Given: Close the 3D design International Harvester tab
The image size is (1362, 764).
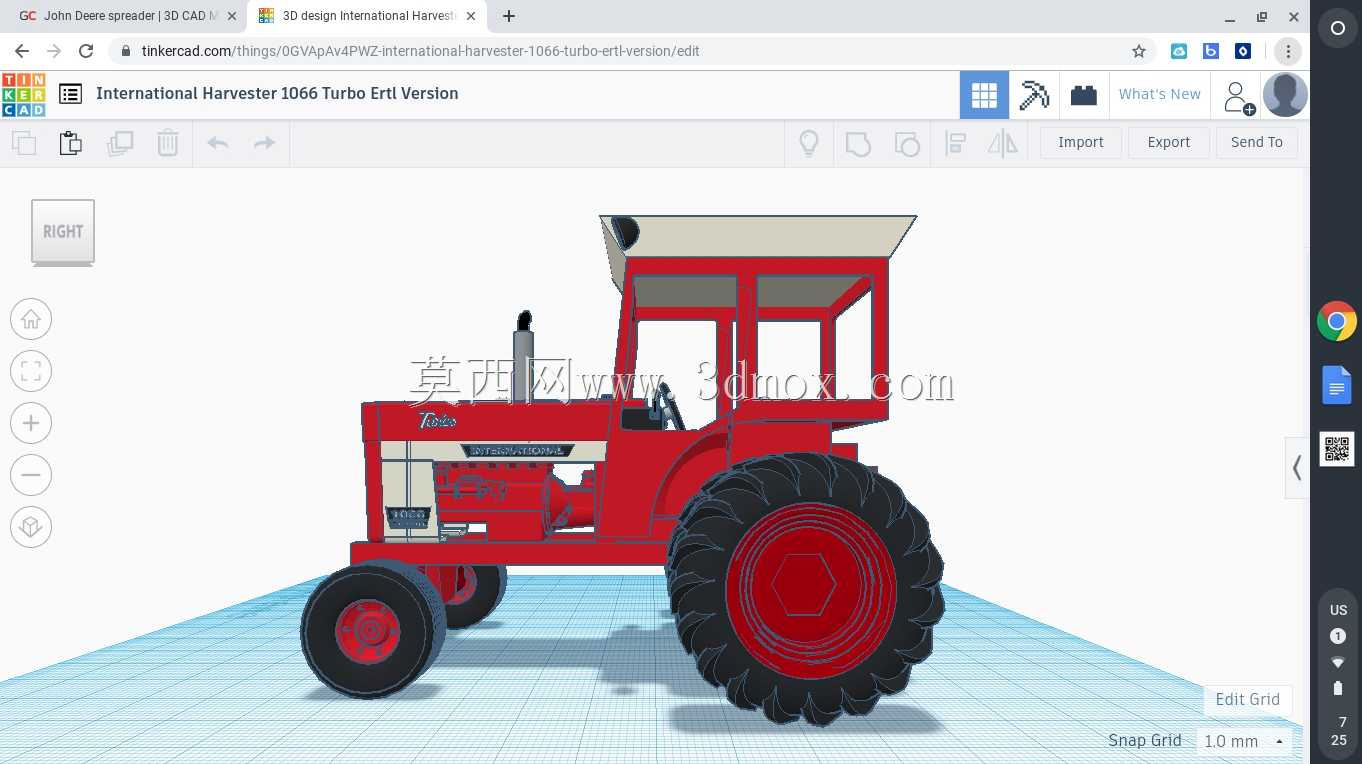Looking at the screenshot, I should (471, 16).
